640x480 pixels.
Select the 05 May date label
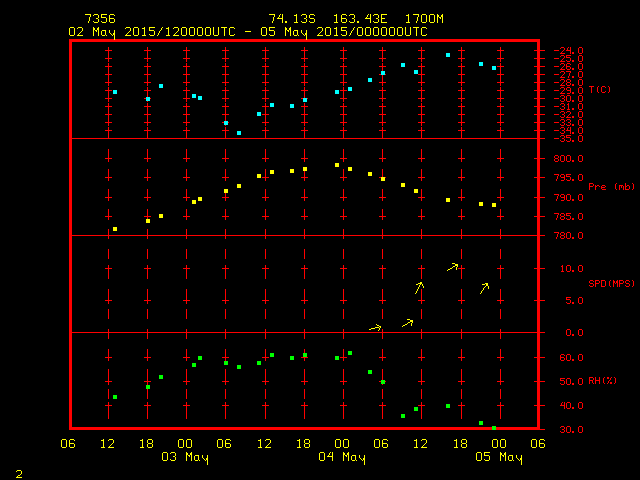click(498, 457)
